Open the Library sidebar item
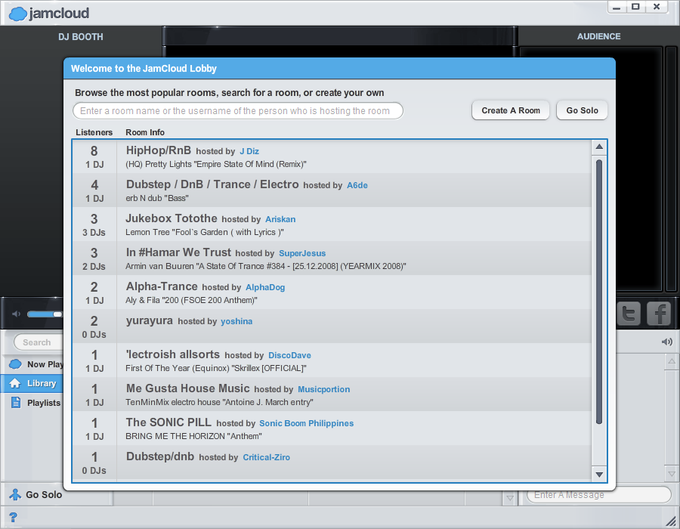 (x=33, y=383)
